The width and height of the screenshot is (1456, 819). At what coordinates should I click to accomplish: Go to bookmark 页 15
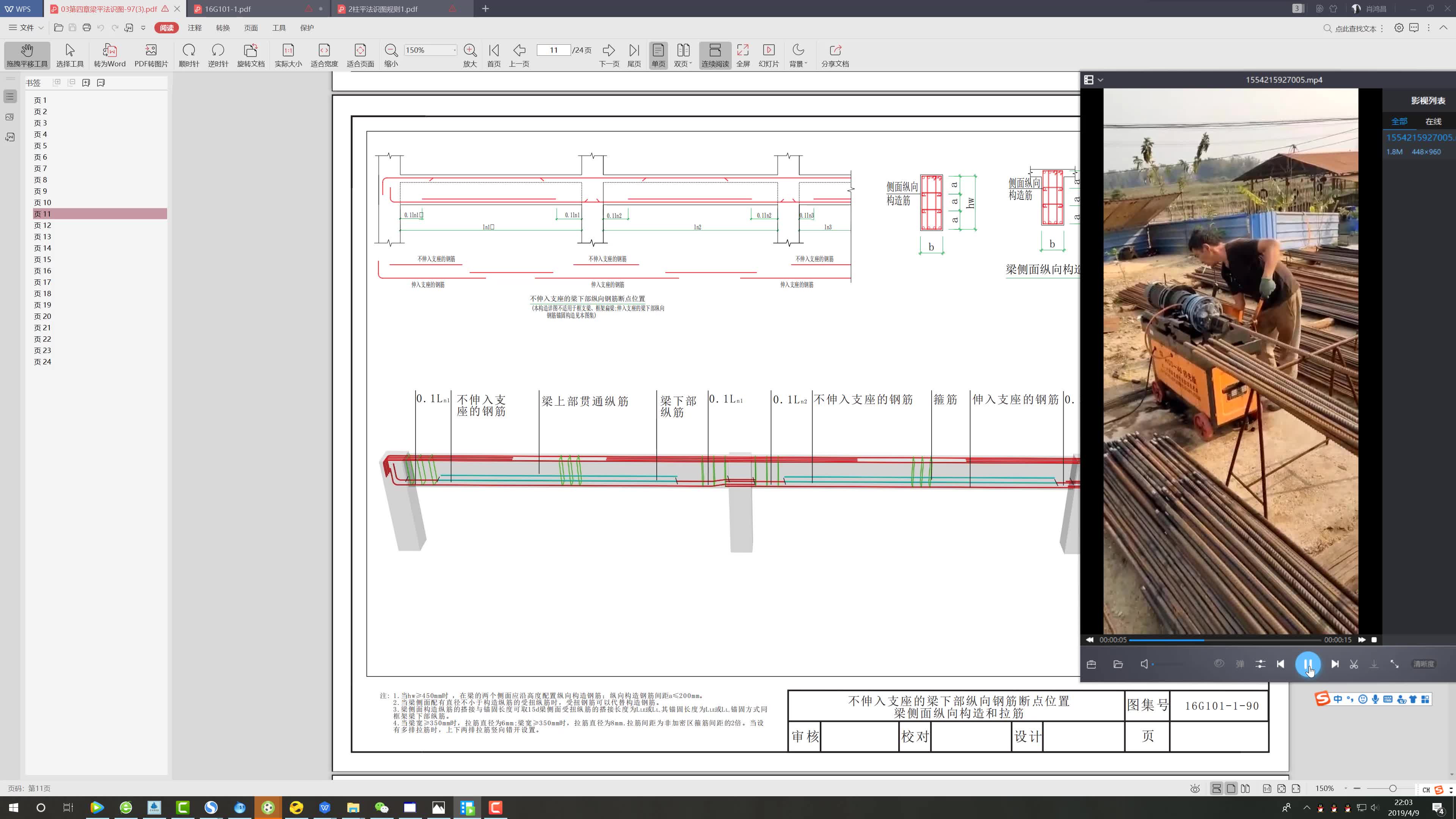(x=42, y=259)
